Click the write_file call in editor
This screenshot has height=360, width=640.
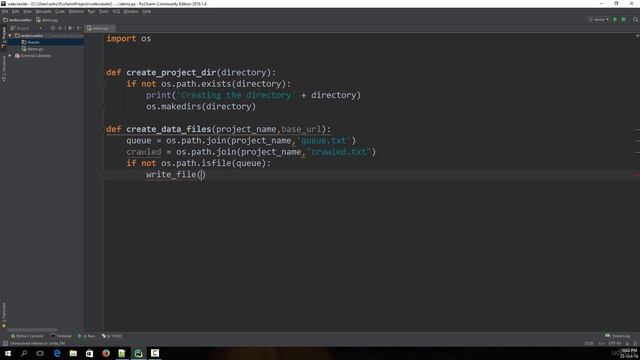[x=176, y=175]
